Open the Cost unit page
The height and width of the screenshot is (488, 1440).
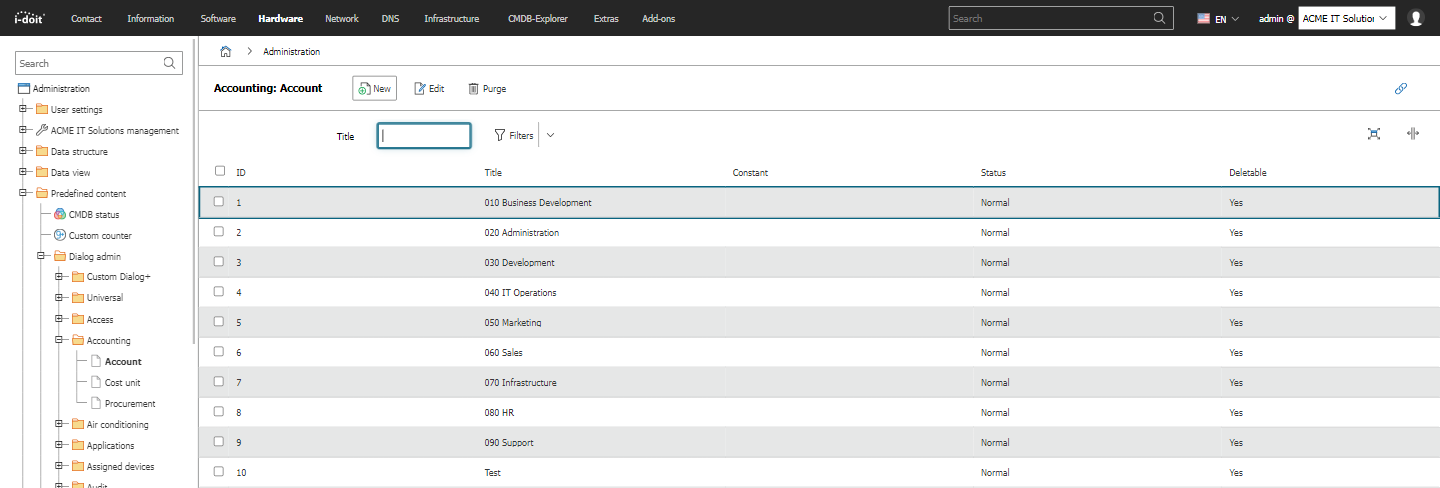click(x=122, y=383)
